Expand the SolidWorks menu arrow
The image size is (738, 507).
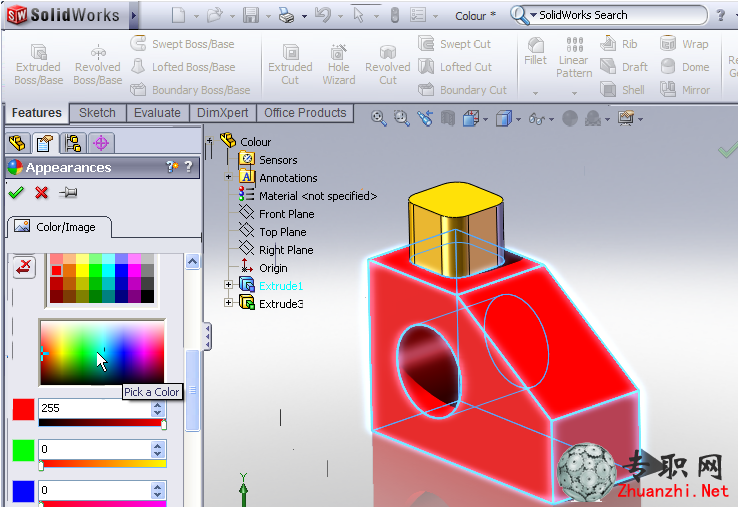coord(134,16)
